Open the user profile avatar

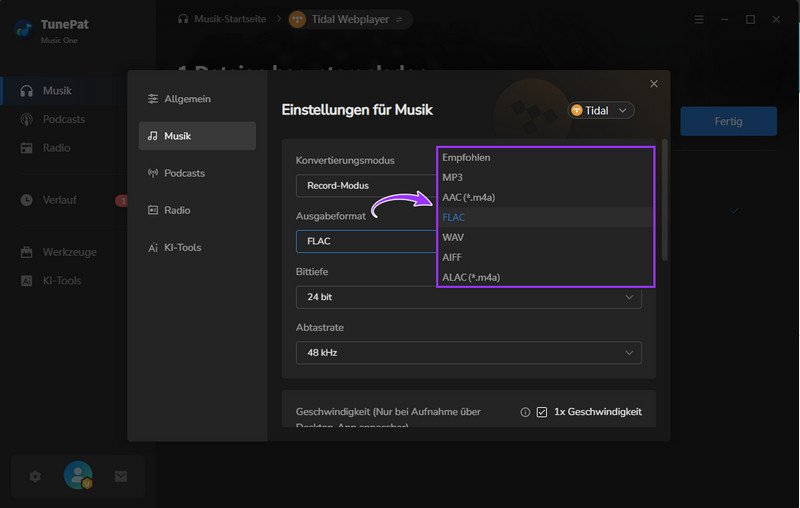point(78,475)
